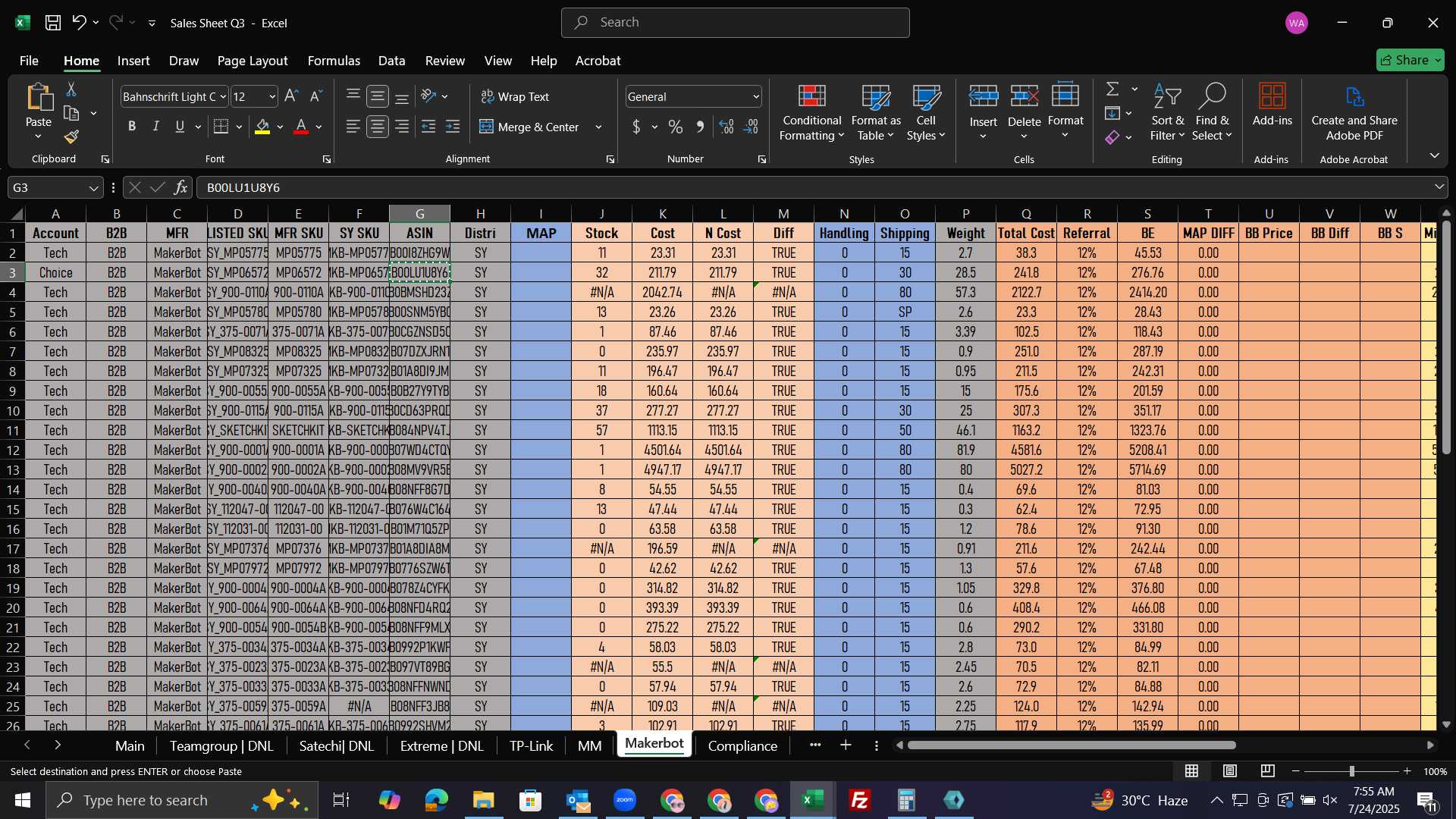Expand the Name Box dropdown
The image size is (1456, 819).
click(x=93, y=187)
